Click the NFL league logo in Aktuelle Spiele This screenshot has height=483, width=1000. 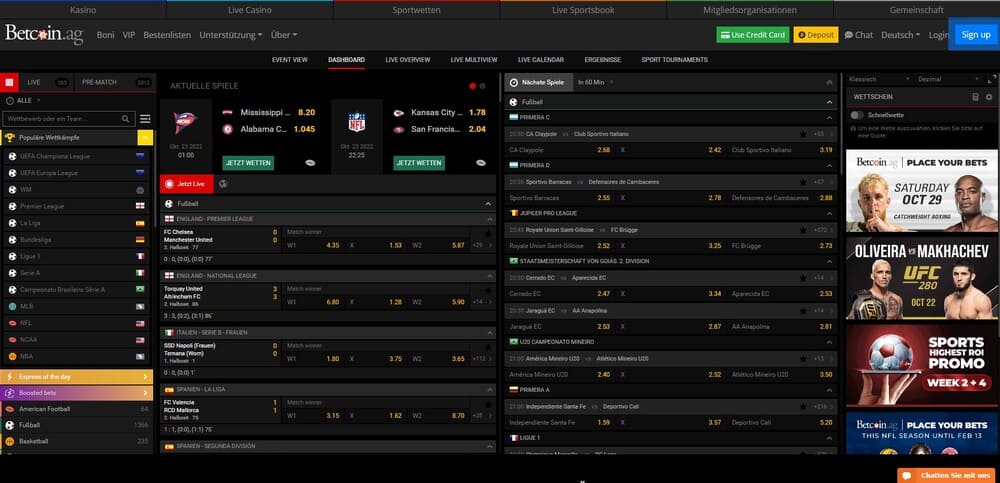357,122
